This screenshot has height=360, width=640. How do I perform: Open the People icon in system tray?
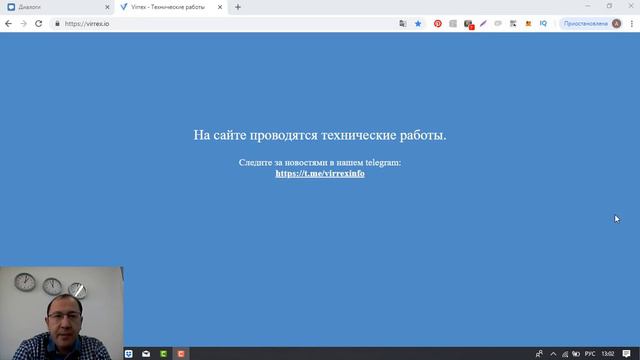click(539, 354)
